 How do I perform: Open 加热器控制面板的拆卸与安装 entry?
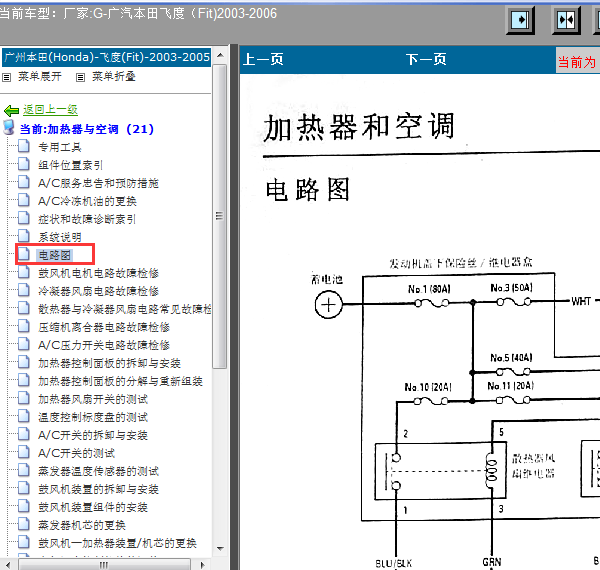109,363
